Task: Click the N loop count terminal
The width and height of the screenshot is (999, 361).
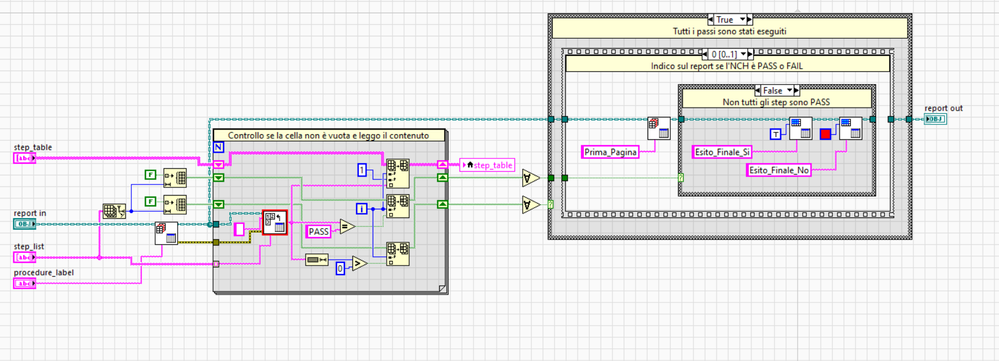Action: tap(219, 148)
